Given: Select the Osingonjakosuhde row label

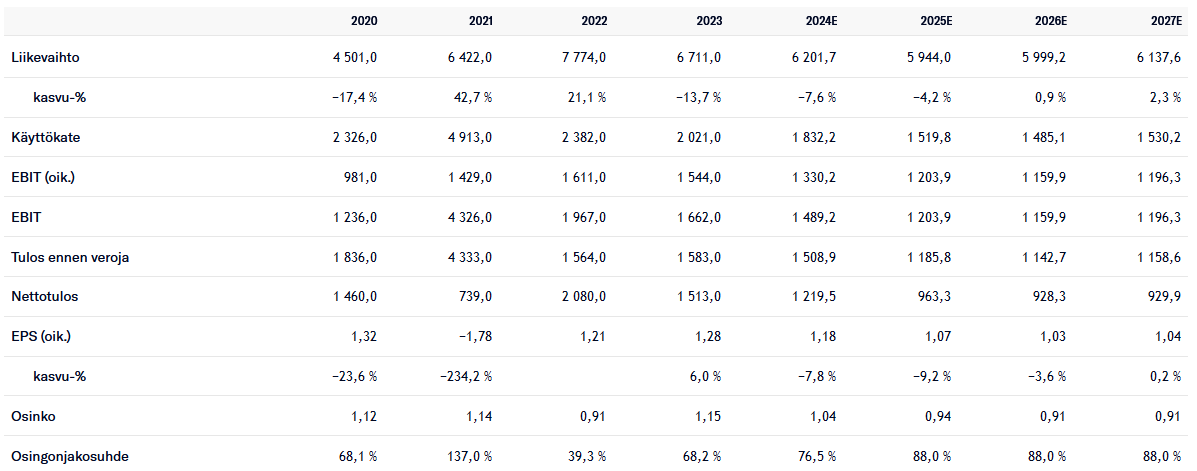Looking at the screenshot, I should tap(70, 457).
